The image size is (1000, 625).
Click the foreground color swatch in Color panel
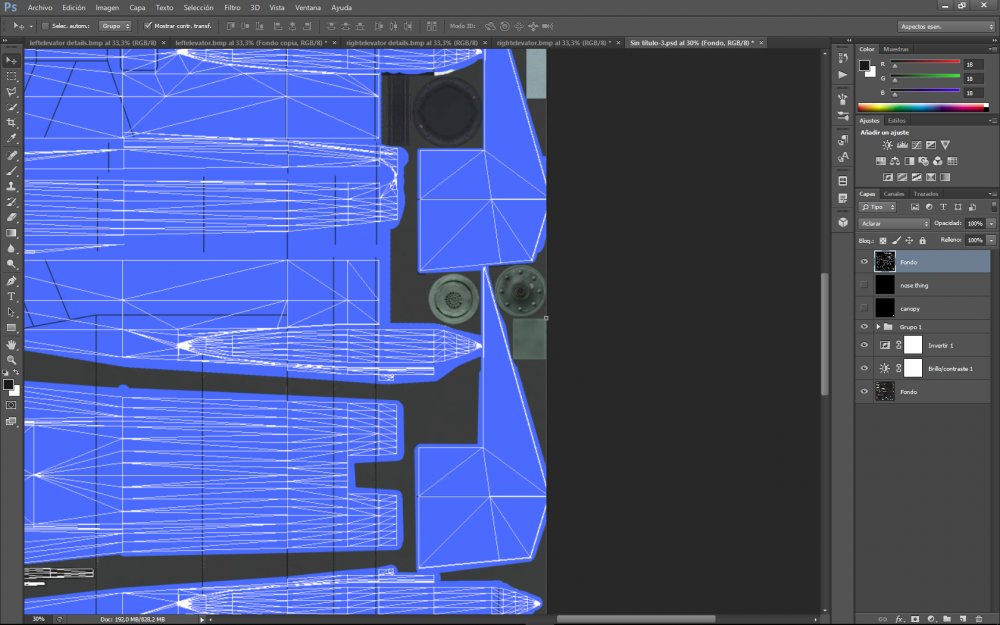[864, 65]
